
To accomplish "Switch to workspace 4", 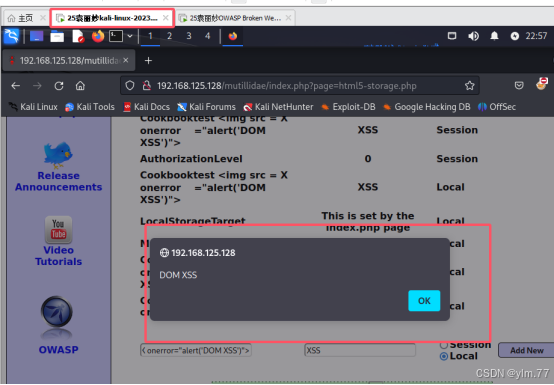I will tap(208, 36).
